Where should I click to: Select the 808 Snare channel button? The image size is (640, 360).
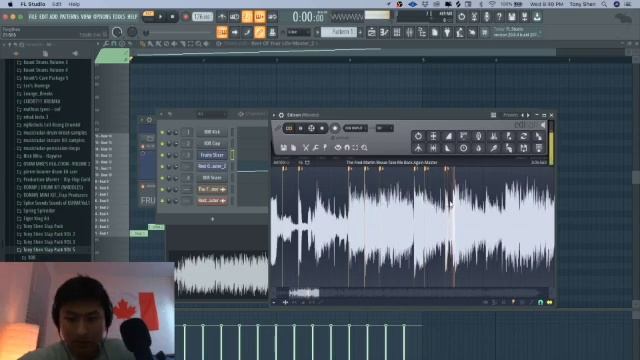pyautogui.click(x=212, y=178)
